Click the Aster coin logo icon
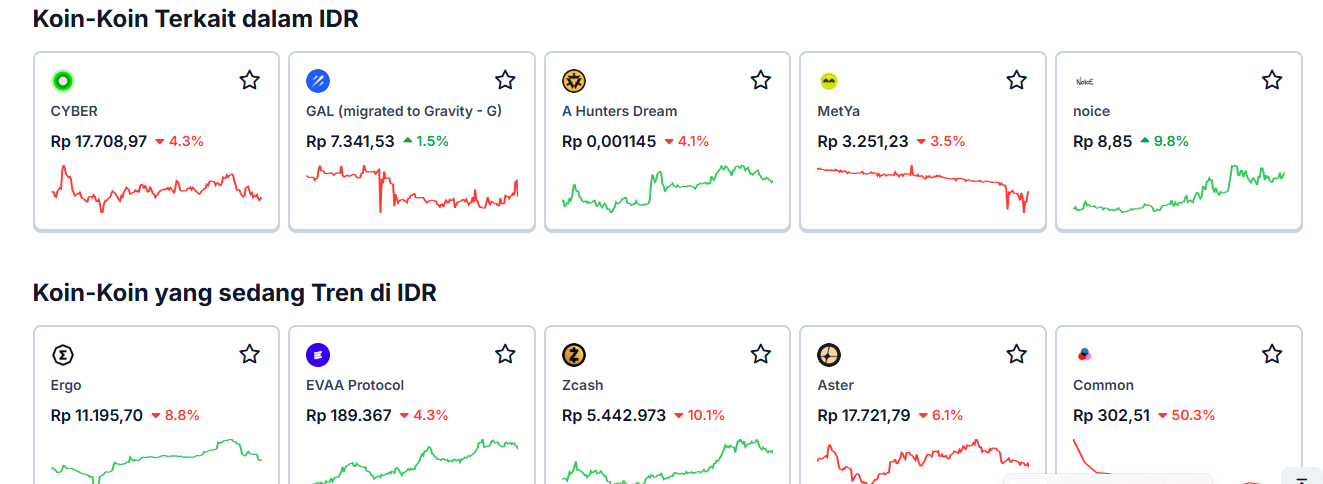The image size is (1323, 484). (829, 355)
